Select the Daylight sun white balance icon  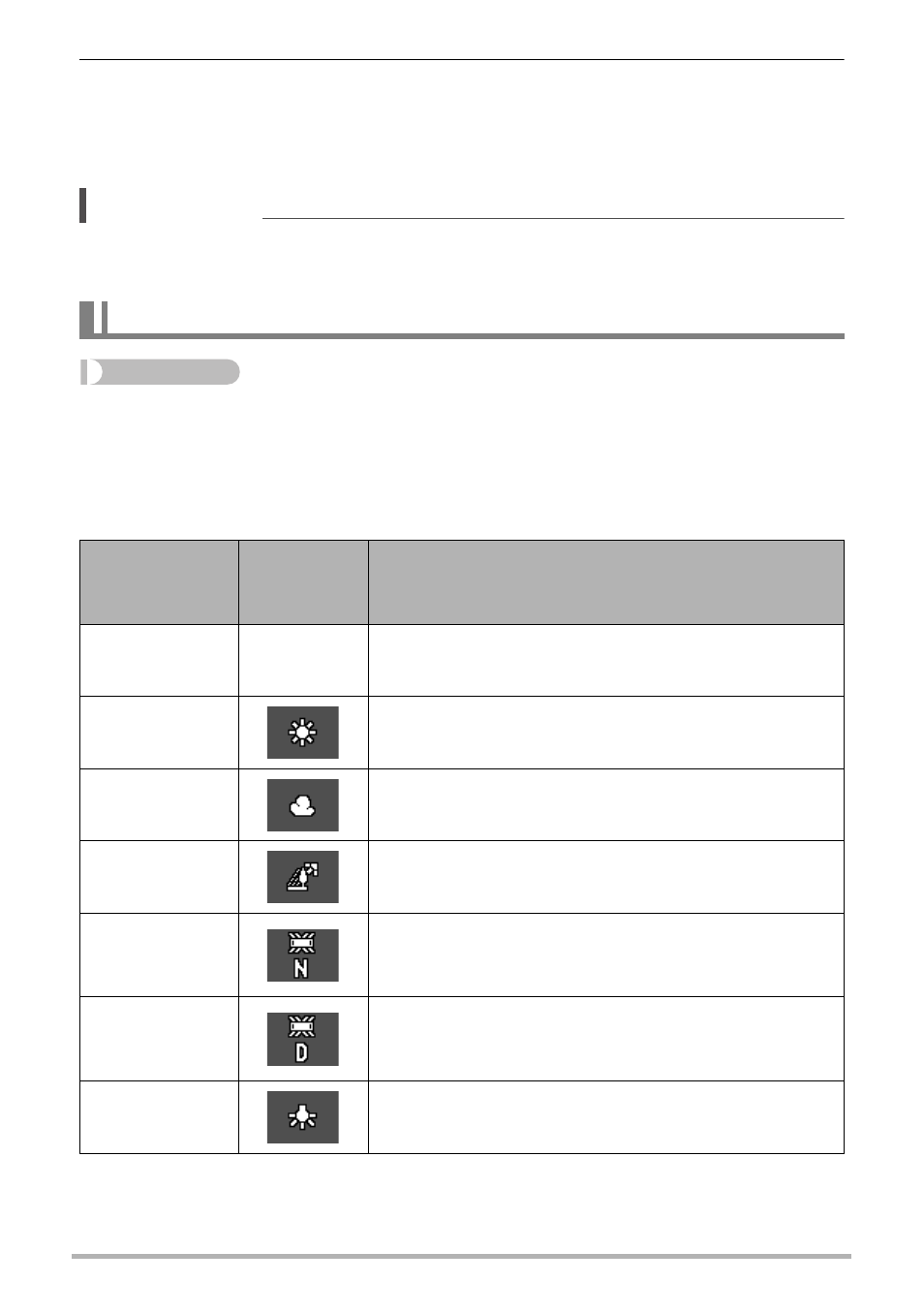coord(302,733)
